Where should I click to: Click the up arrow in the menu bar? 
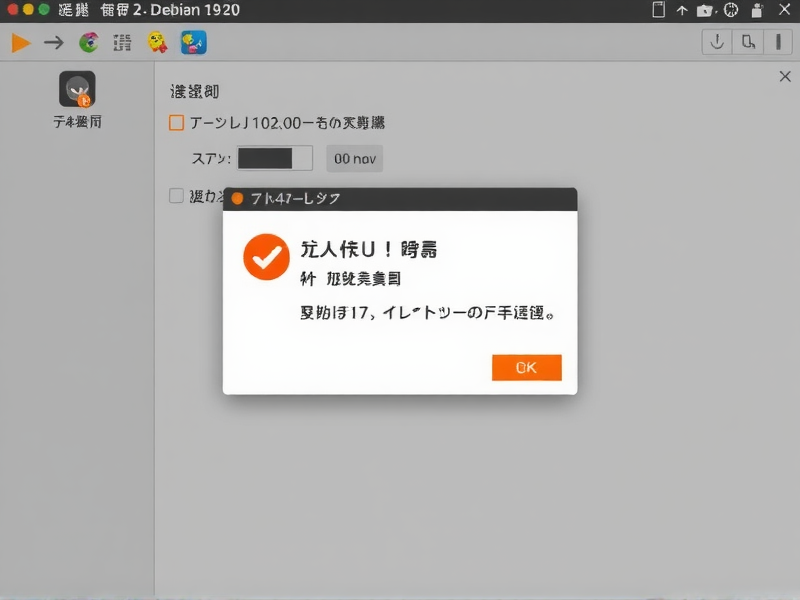click(x=682, y=10)
